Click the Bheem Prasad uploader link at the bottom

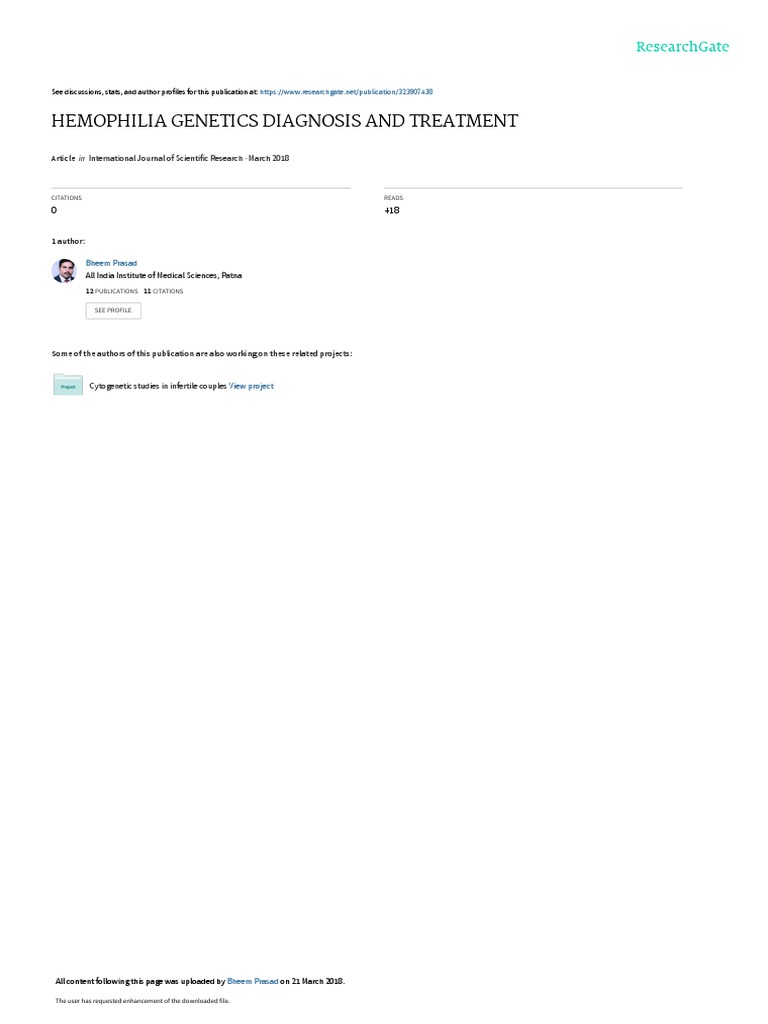(x=253, y=981)
